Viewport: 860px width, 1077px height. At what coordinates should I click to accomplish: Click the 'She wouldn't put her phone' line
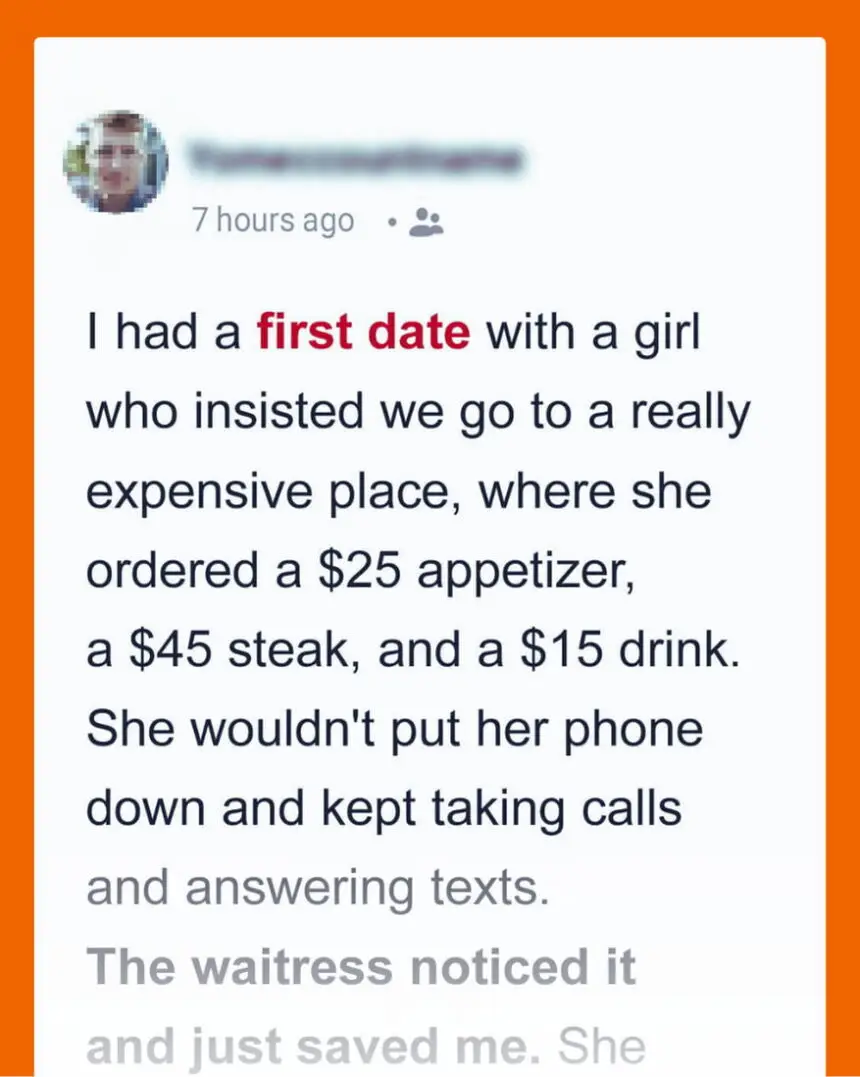tap(394, 730)
